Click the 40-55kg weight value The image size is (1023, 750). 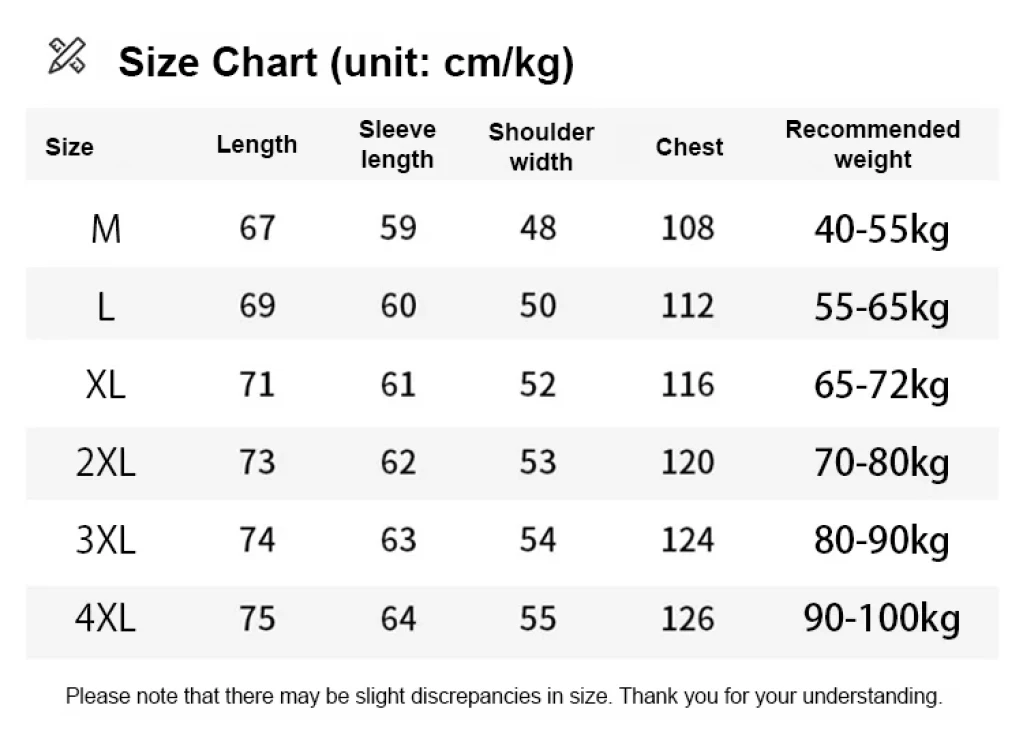[881, 231]
